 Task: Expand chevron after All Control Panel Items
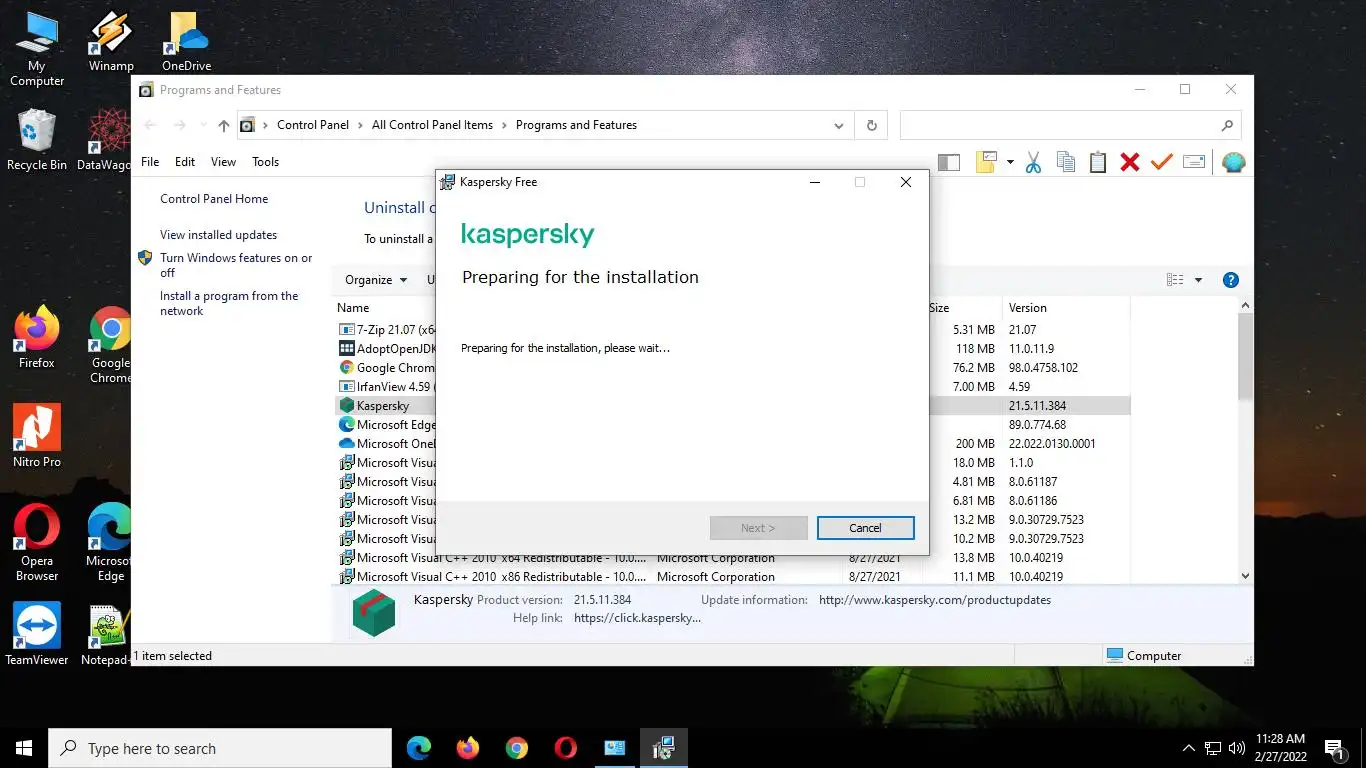click(x=504, y=125)
